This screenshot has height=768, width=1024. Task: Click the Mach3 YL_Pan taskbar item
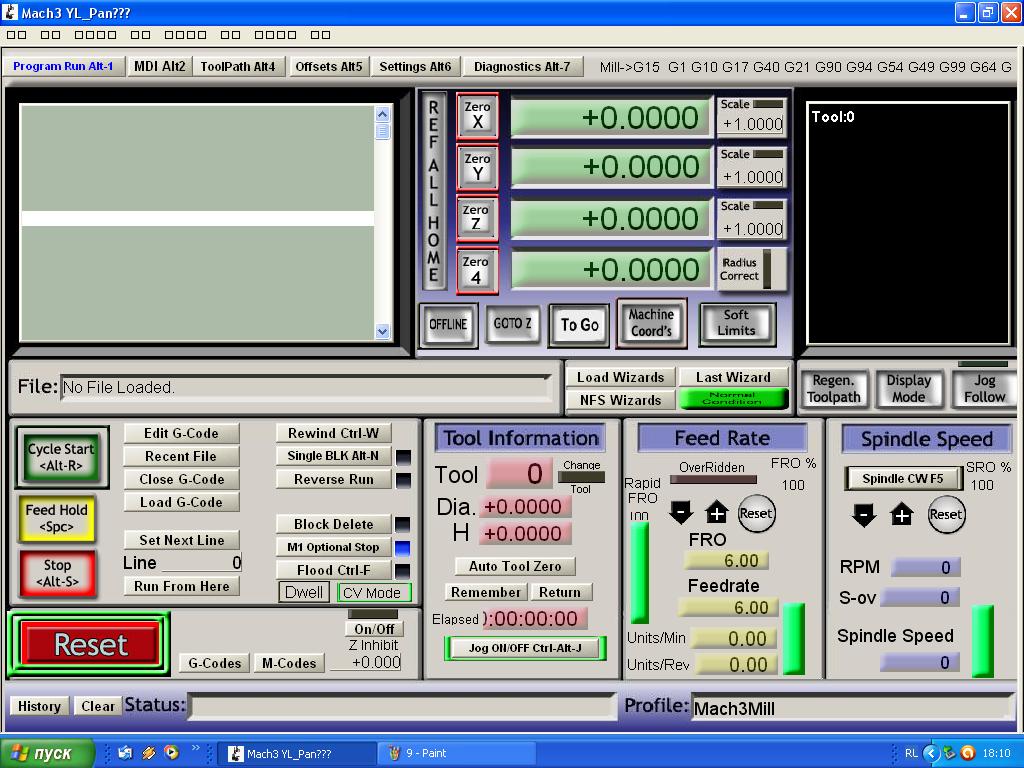point(297,753)
